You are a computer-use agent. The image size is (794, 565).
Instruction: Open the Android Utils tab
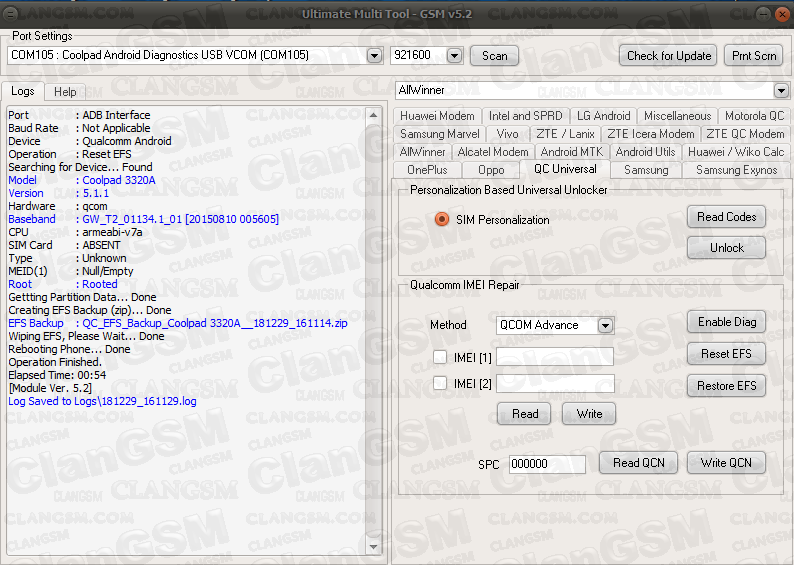tap(645, 152)
